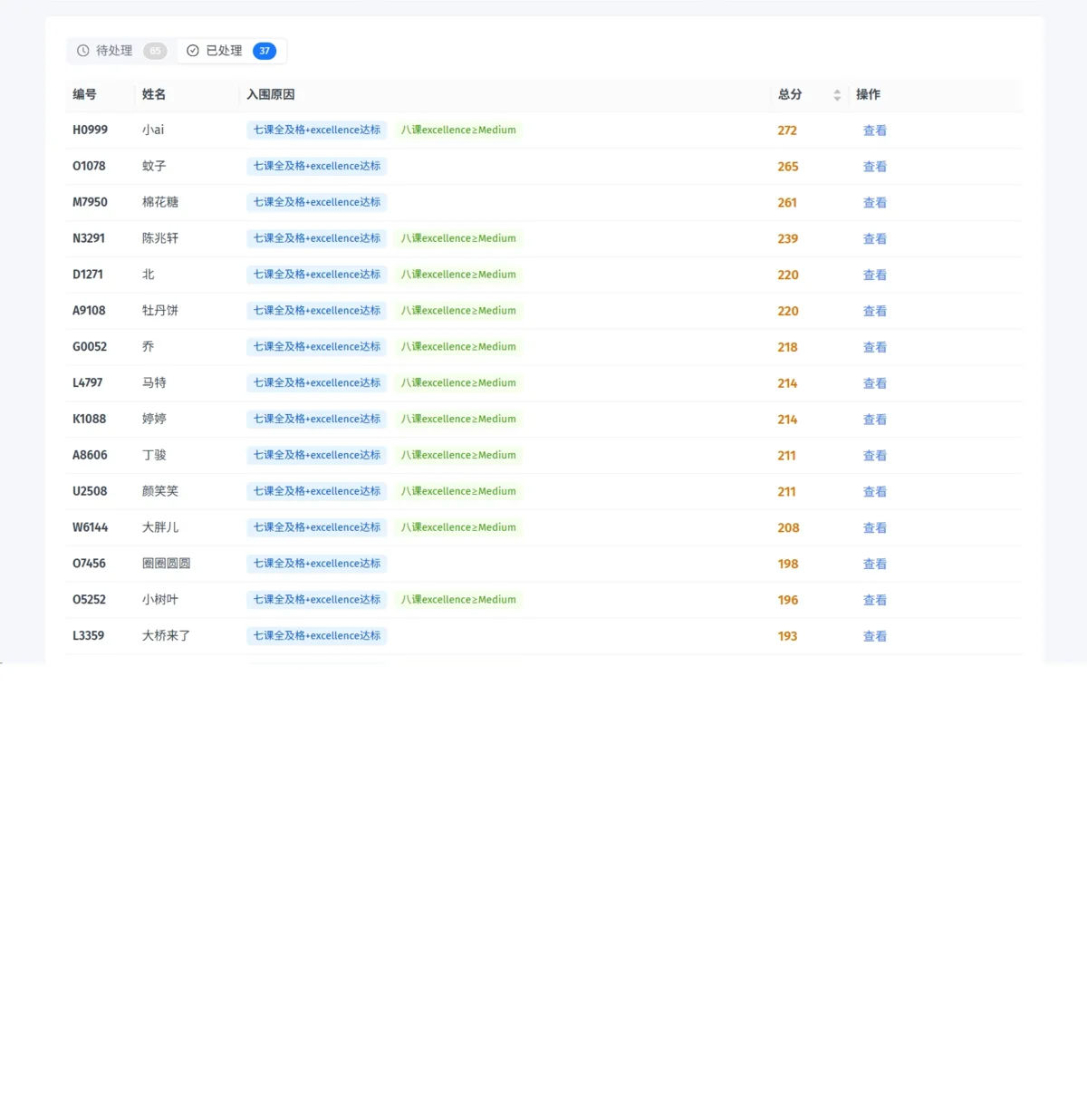Sort the table by 总分 using the sort arrows
The width and height of the screenshot is (1087, 1120).
(837, 95)
